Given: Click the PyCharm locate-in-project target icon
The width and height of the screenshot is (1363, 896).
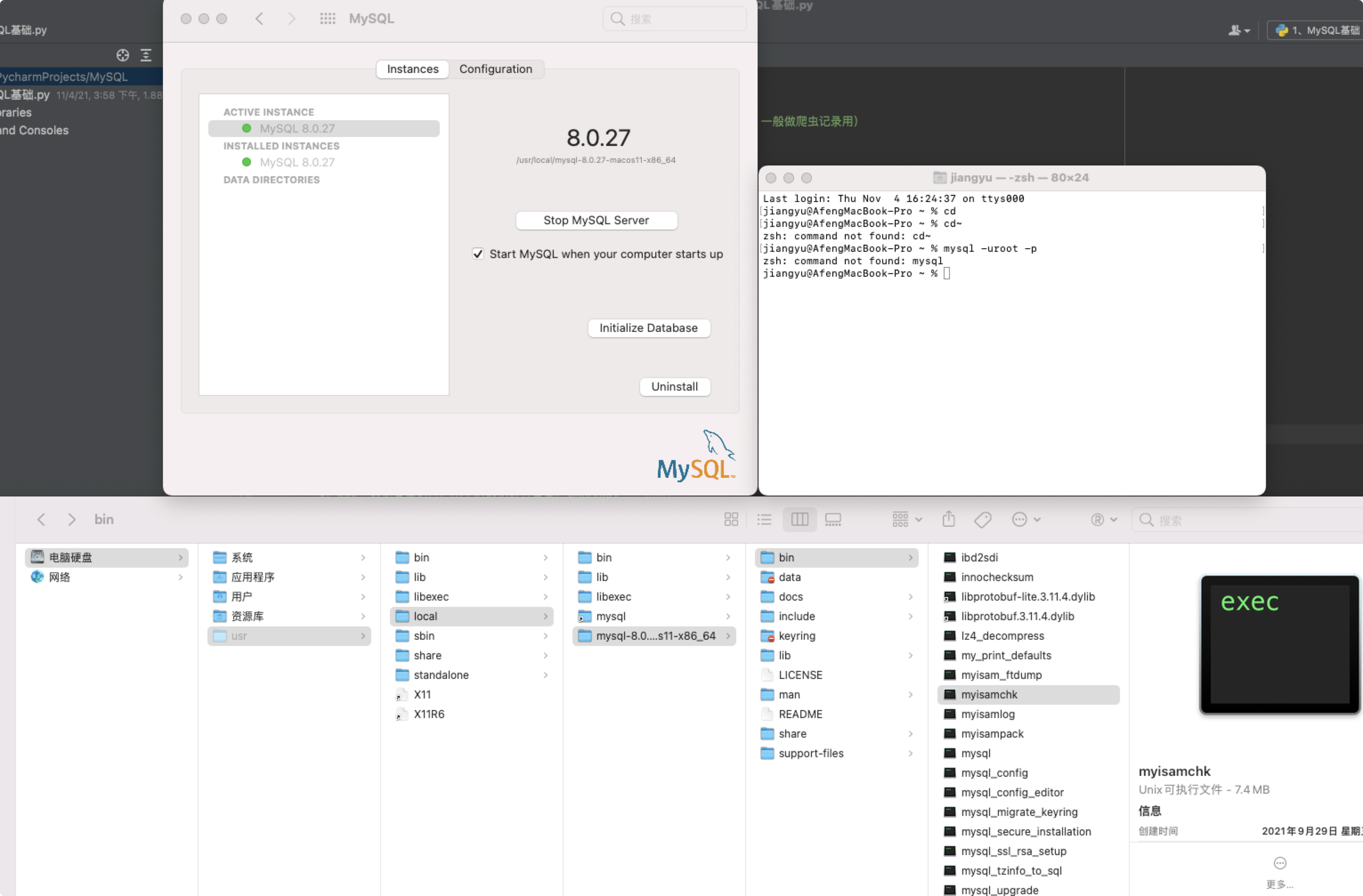Looking at the screenshot, I should click(122, 55).
